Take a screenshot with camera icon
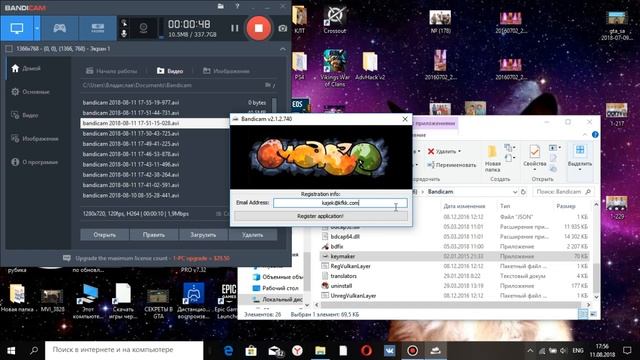The width and height of the screenshot is (640, 360). tap(282, 28)
